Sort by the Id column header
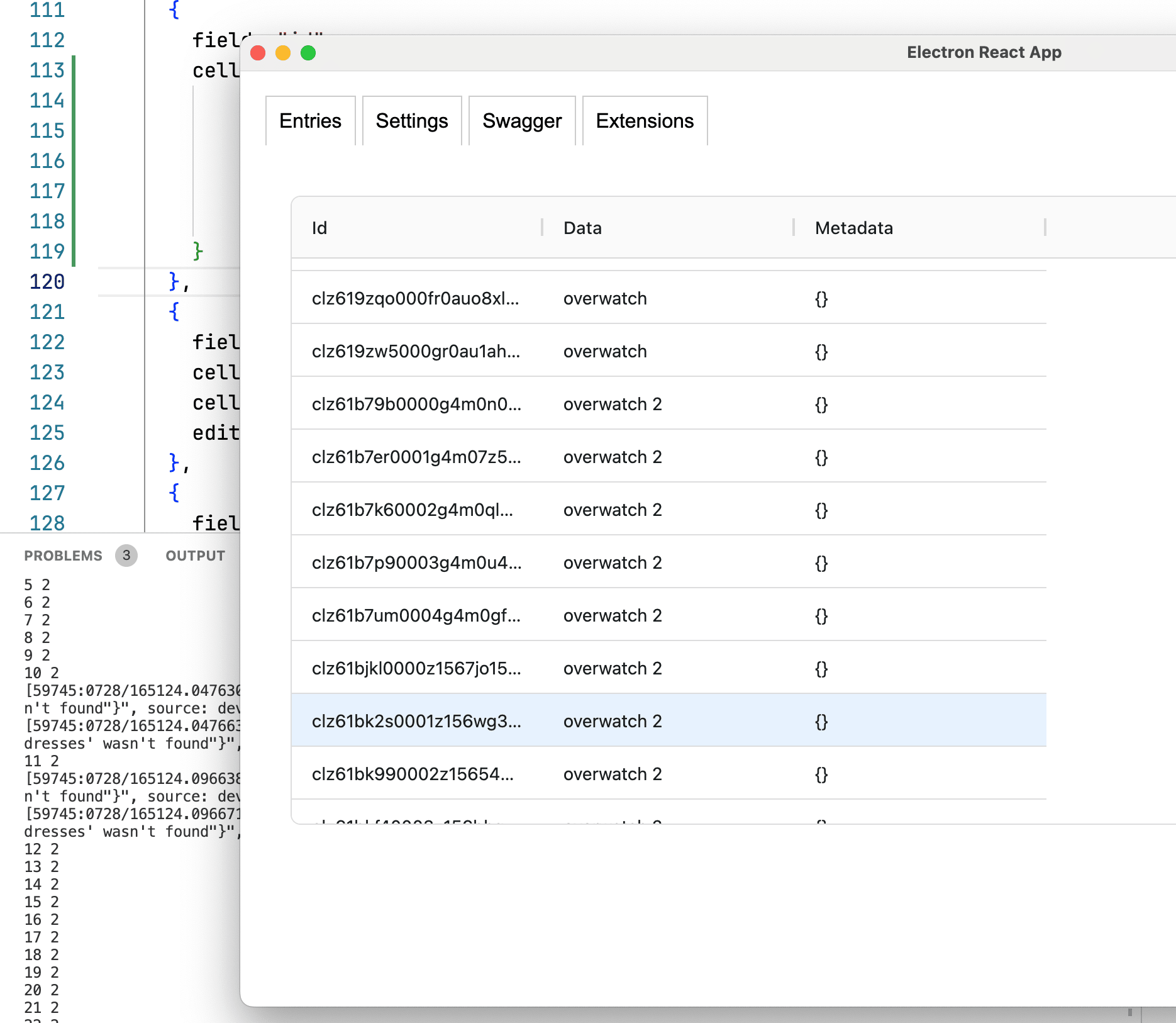The image size is (1176, 1023). [x=319, y=228]
